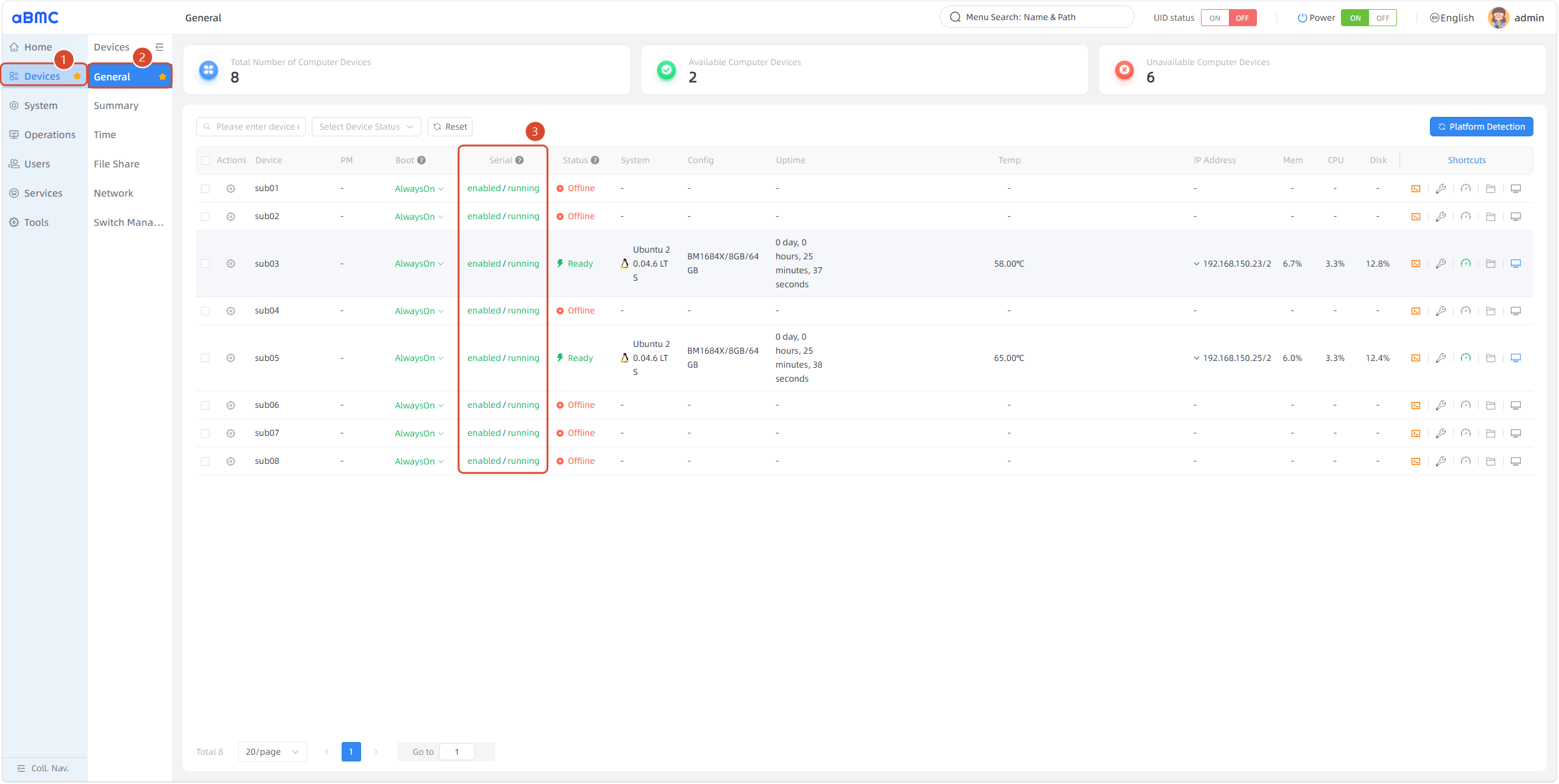This screenshot has width=1559, height=784.
Task: Open the AlwaysOn boot dropdown for sub05
Action: (419, 358)
